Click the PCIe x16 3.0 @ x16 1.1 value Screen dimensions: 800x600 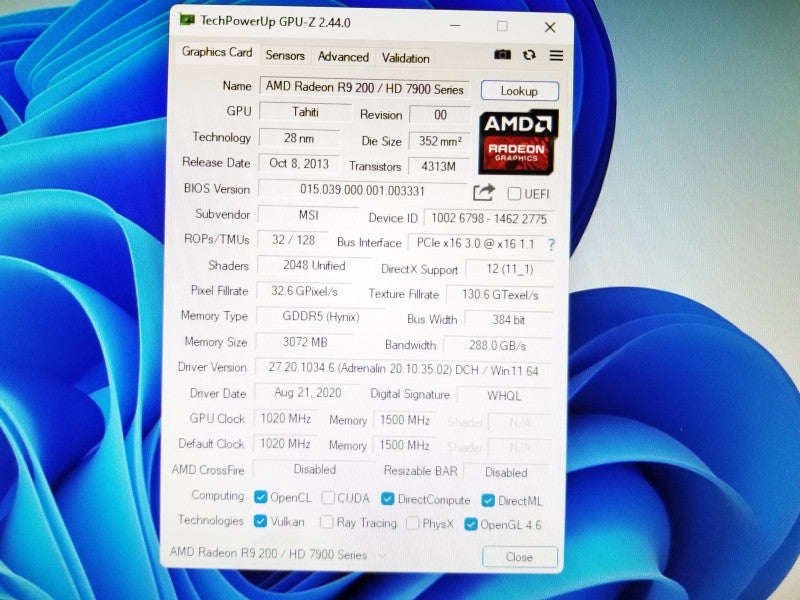coord(476,243)
